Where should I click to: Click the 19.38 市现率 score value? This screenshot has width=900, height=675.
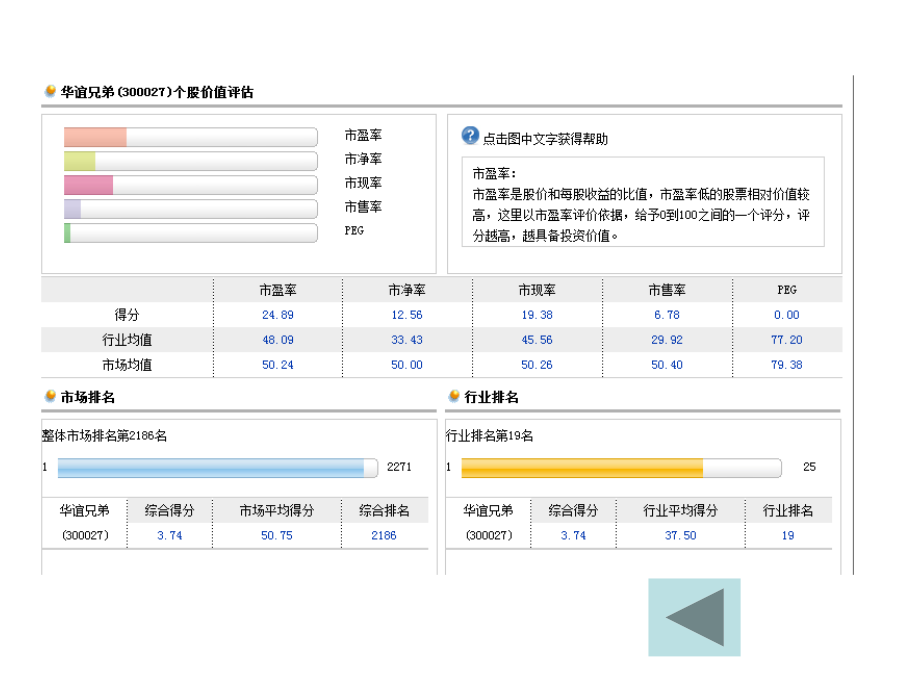[x=537, y=315]
